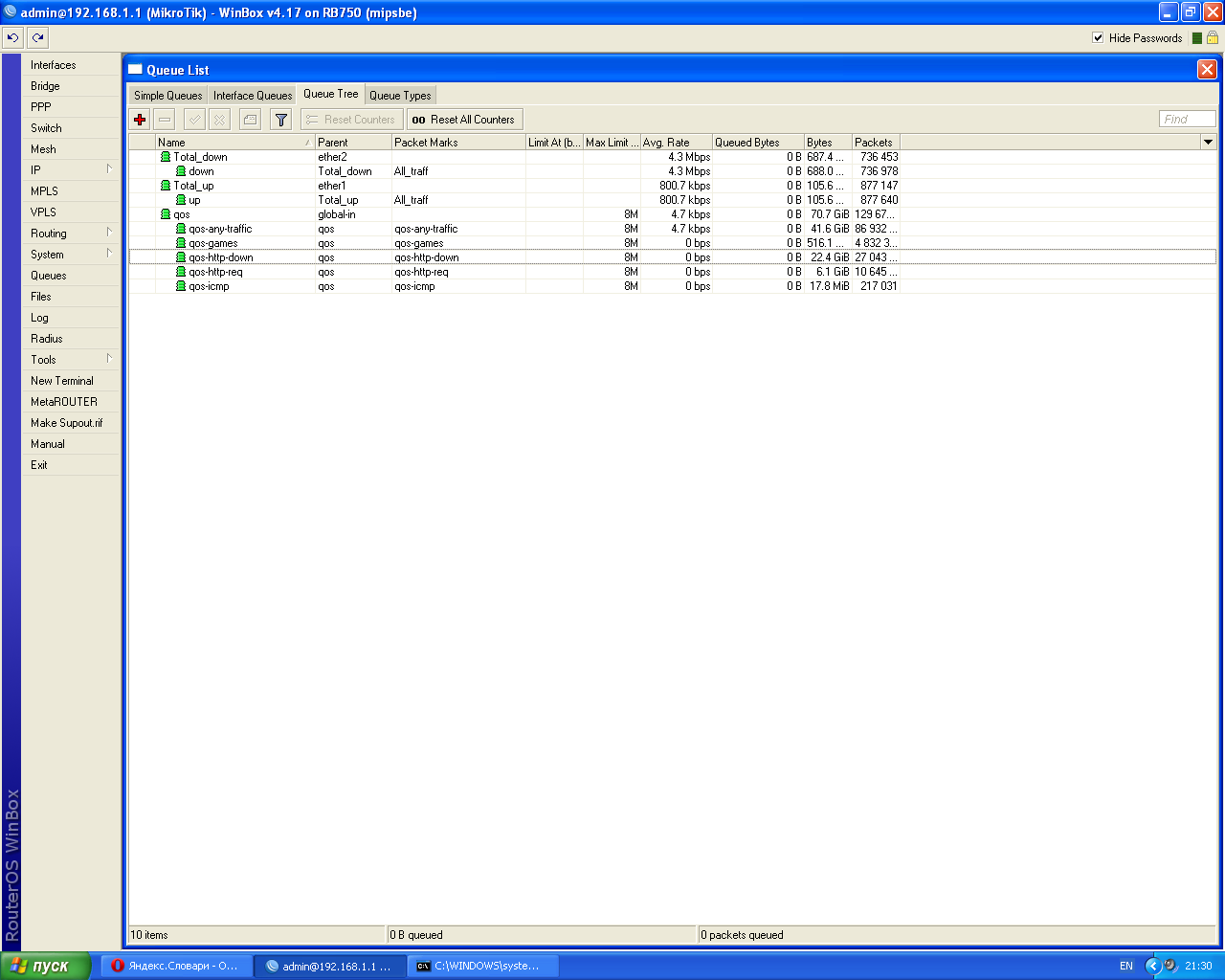The height and width of the screenshot is (980, 1225).
Task: Click the queue icon beside qos-any-traffic
Action: coord(181,229)
